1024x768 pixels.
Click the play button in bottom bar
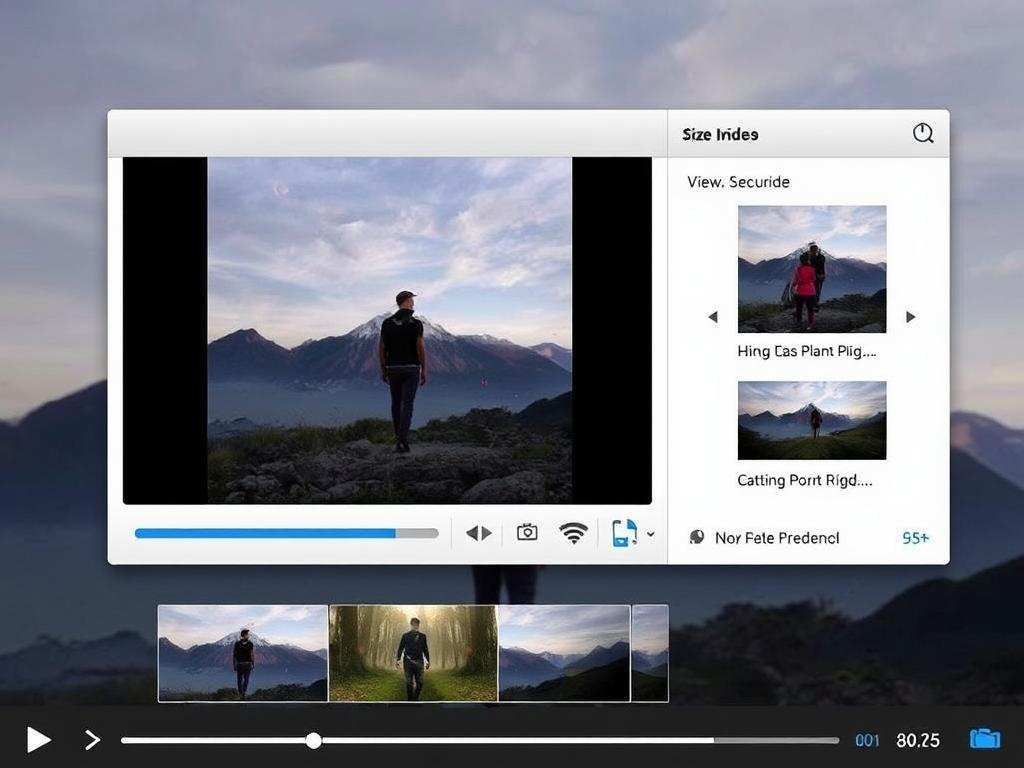coord(39,740)
